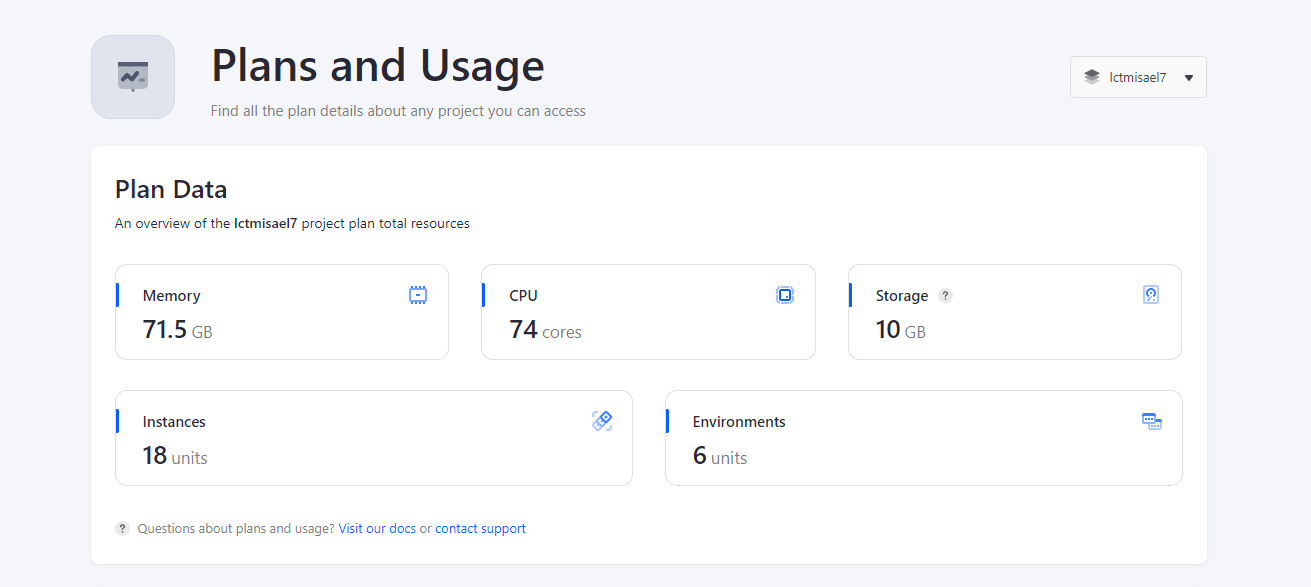1311x587 pixels.
Task: Click the Memory chip icon
Action: click(418, 295)
